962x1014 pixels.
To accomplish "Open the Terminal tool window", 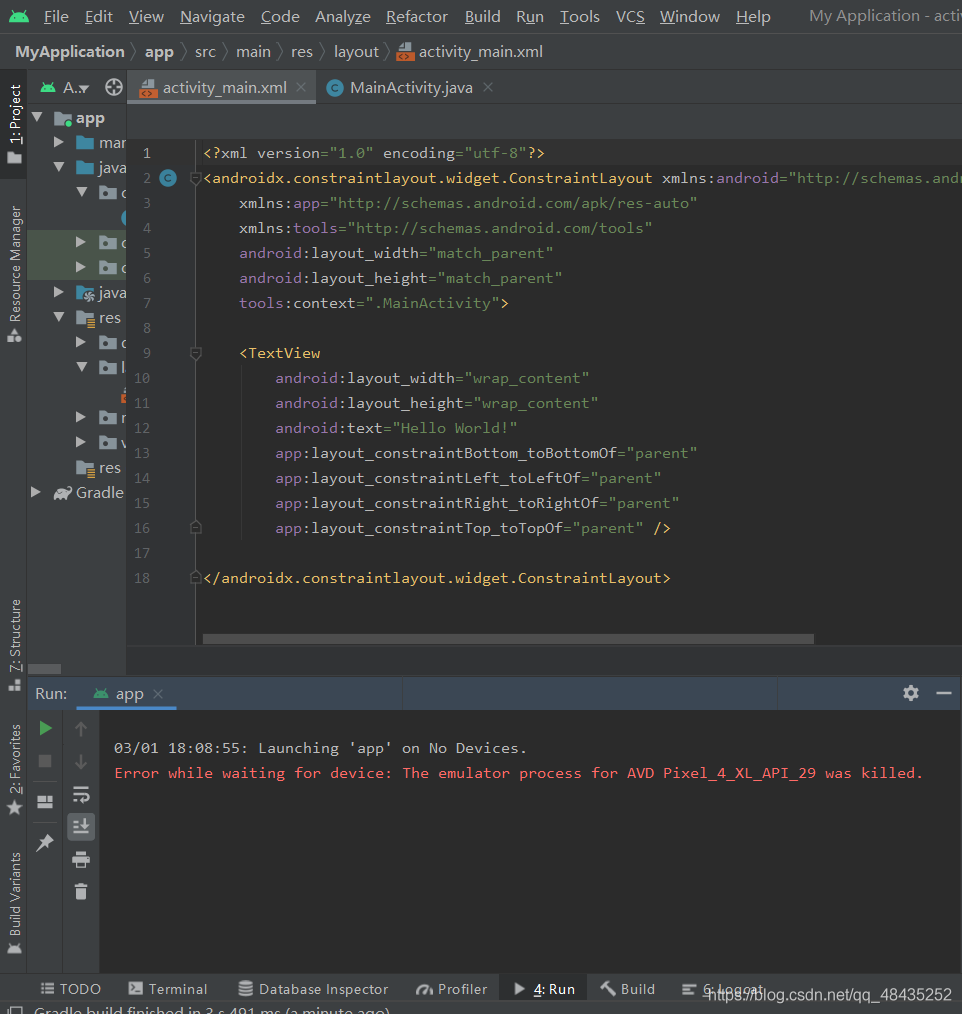I will [168, 989].
